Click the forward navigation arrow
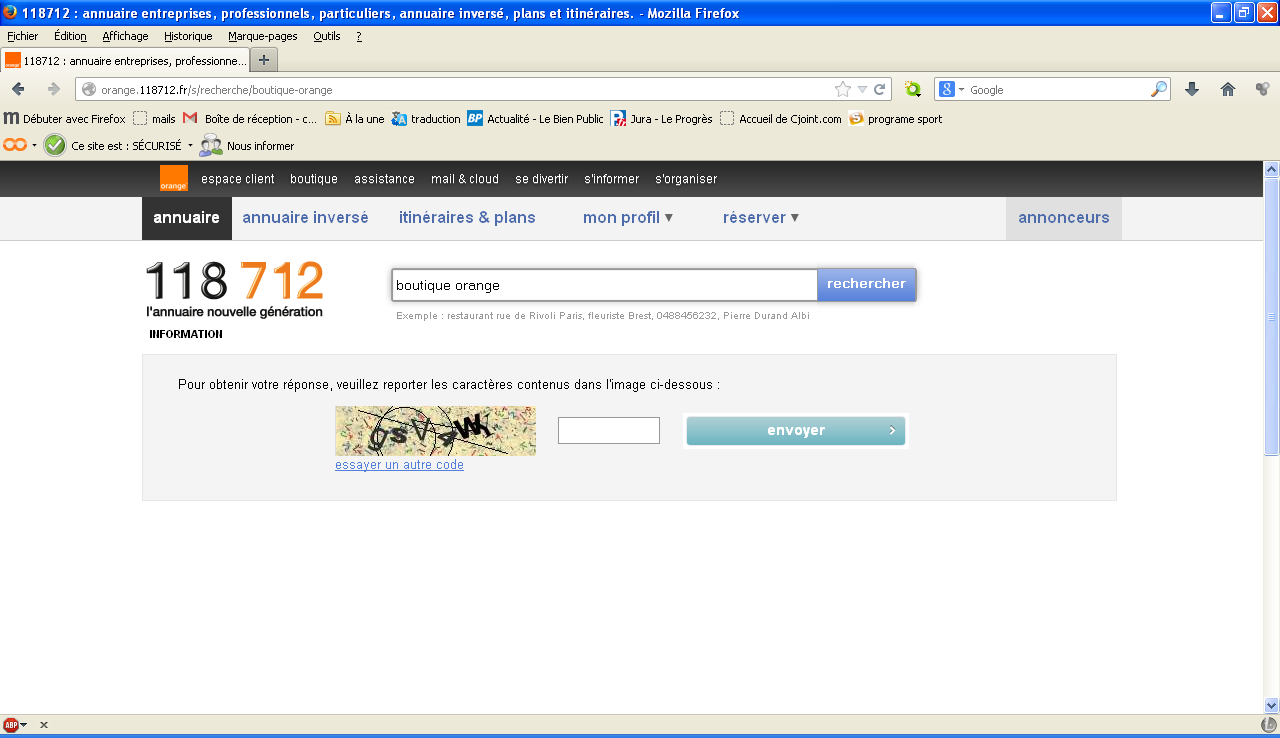 tap(54, 89)
